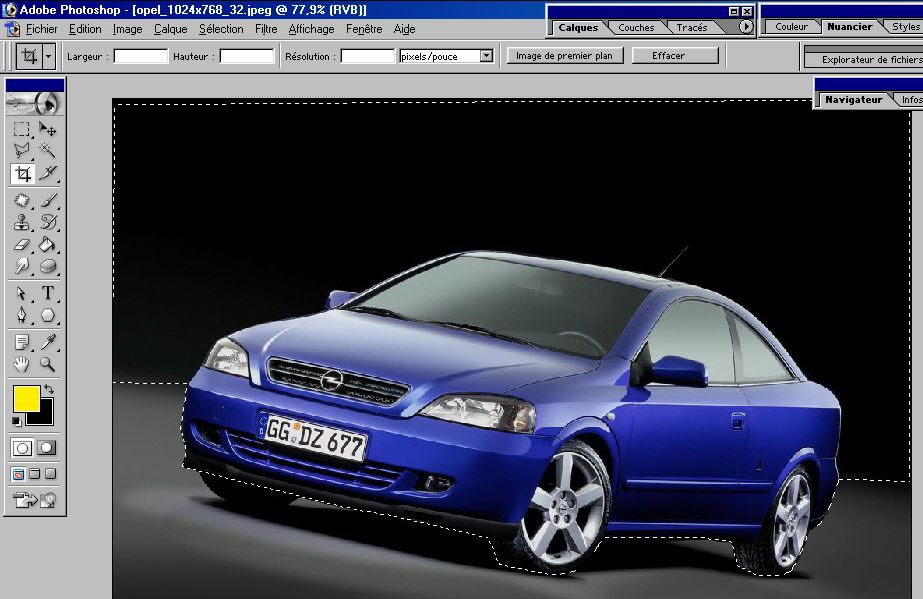The height and width of the screenshot is (599, 923).
Task: Open the Filtre menu
Action: tap(266, 29)
